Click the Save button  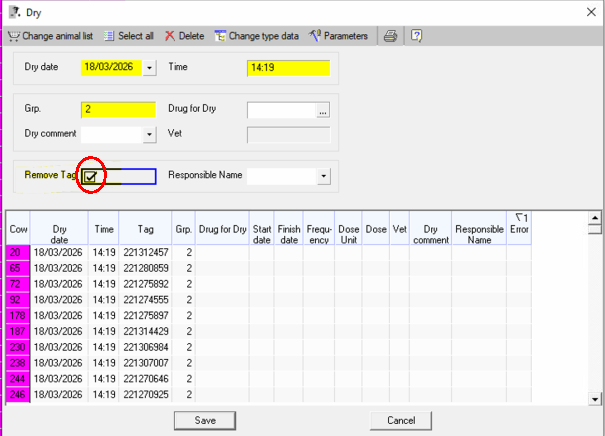[205, 421]
